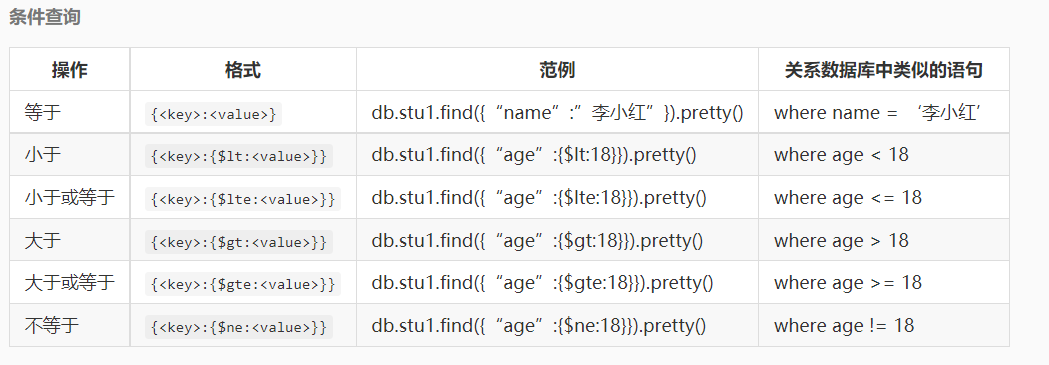
Task: Click the find example with name 李小红
Action: coord(557,112)
